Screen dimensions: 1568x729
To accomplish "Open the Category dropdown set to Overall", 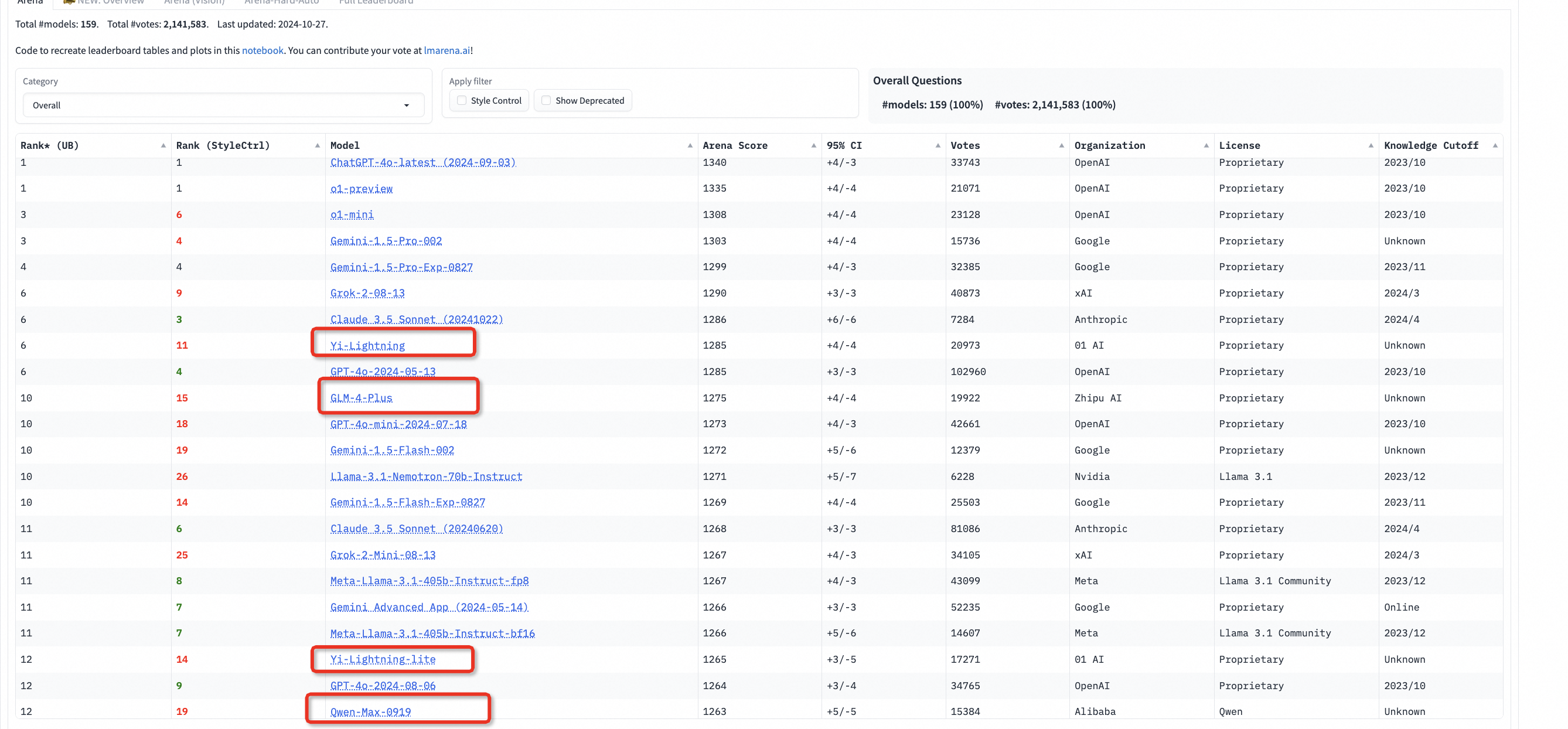I will [223, 105].
